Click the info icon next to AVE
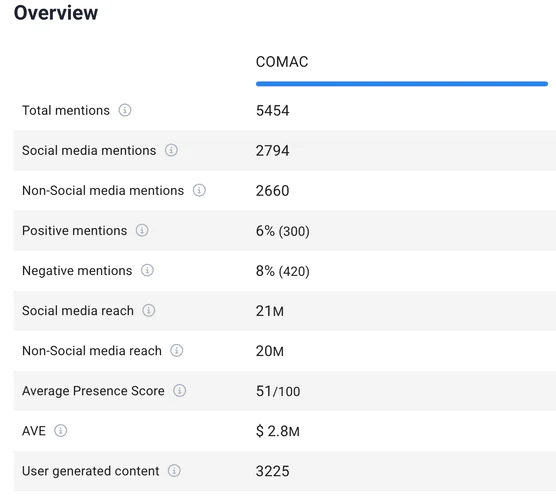 (60, 430)
